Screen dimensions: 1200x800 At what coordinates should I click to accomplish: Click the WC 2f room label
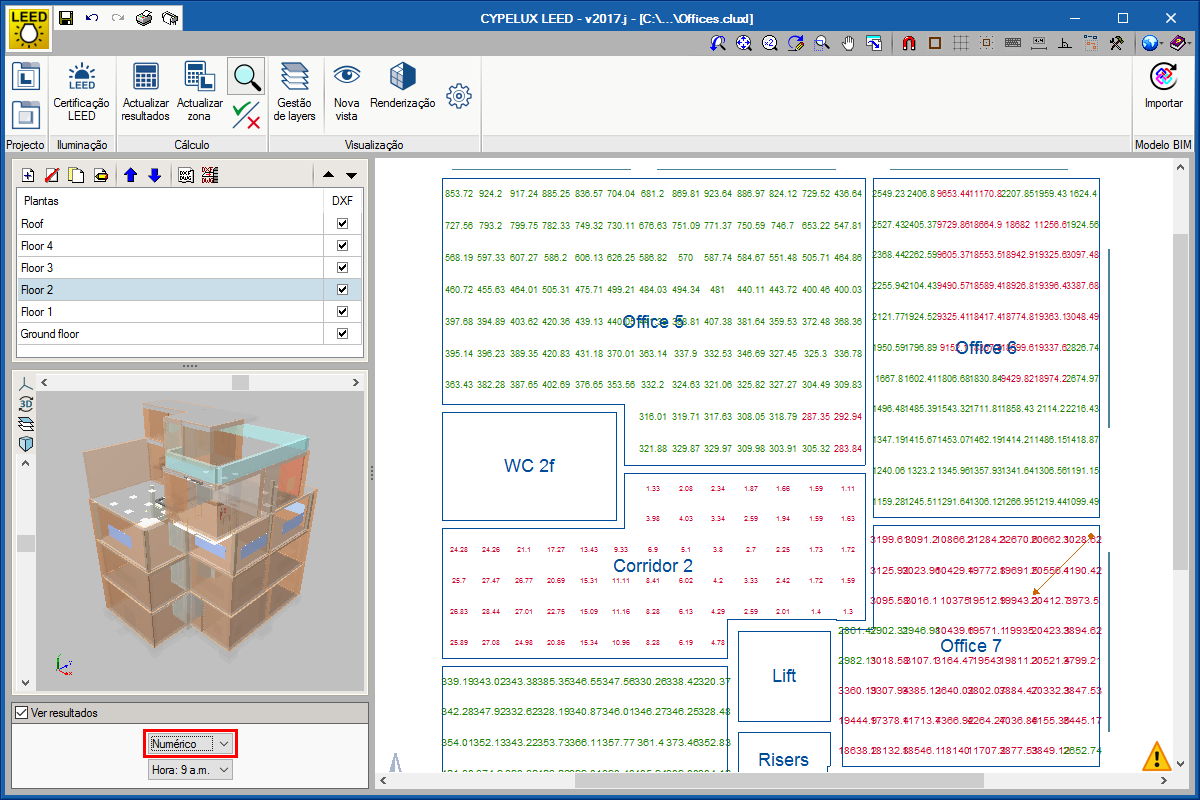click(529, 466)
